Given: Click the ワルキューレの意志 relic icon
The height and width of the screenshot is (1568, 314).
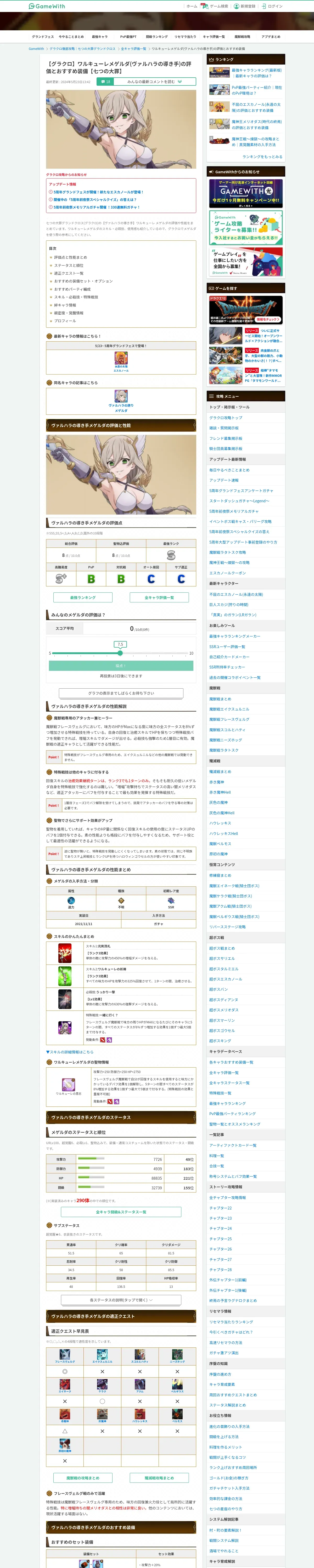Looking at the screenshot, I should click(68, 1085).
